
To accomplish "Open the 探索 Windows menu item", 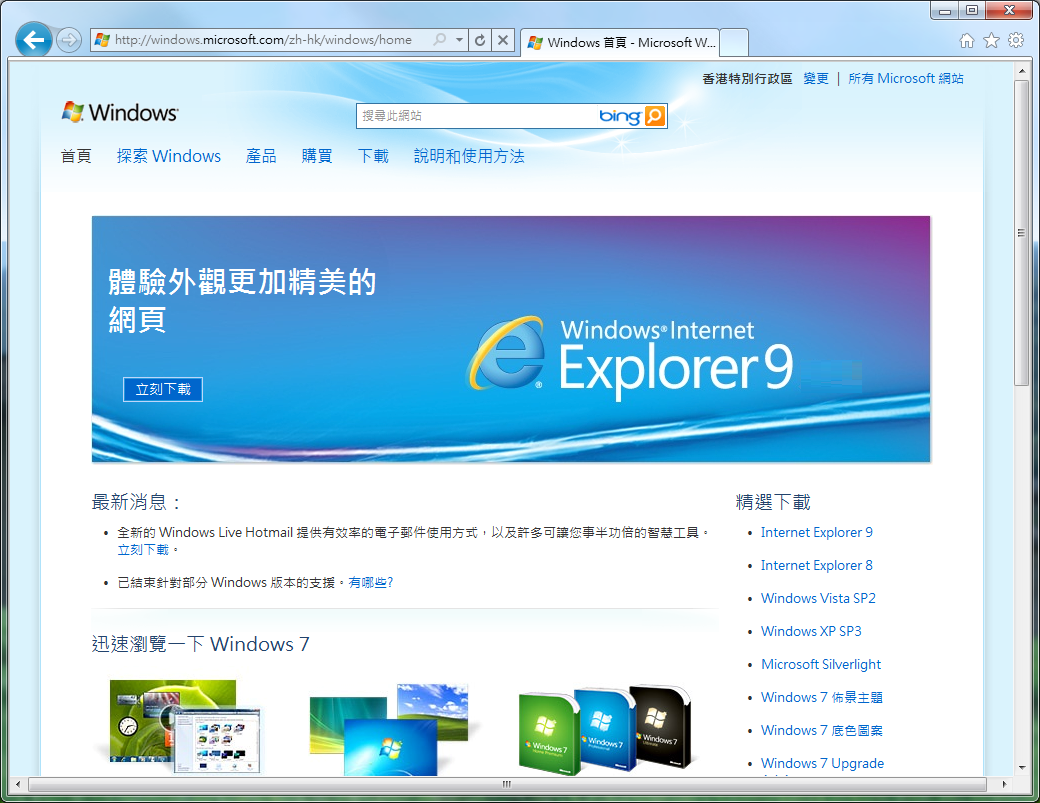I will coord(168,156).
